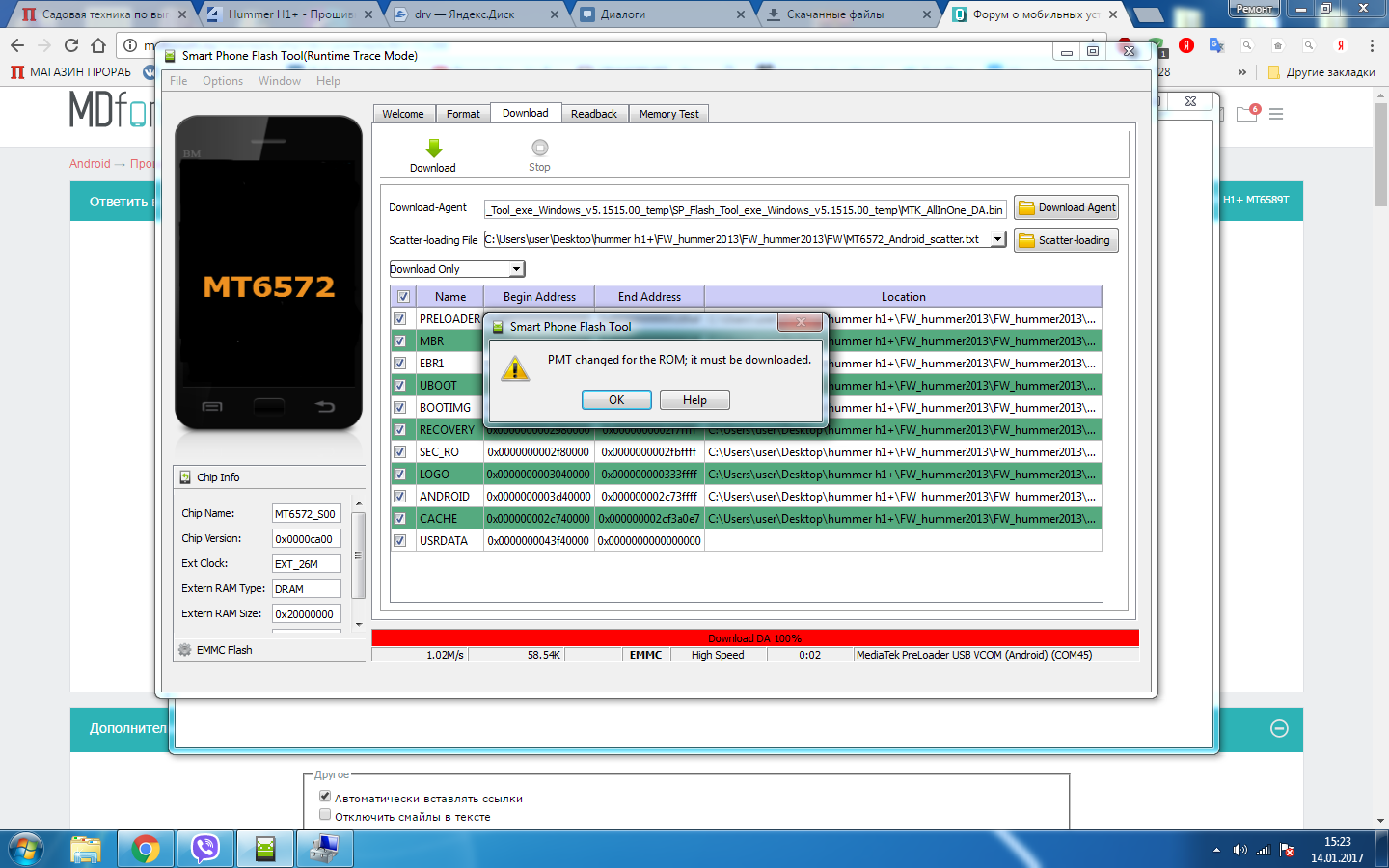Image resolution: width=1389 pixels, height=868 pixels.
Task: Open the Options menu in Flash Tool
Action: 223,81
